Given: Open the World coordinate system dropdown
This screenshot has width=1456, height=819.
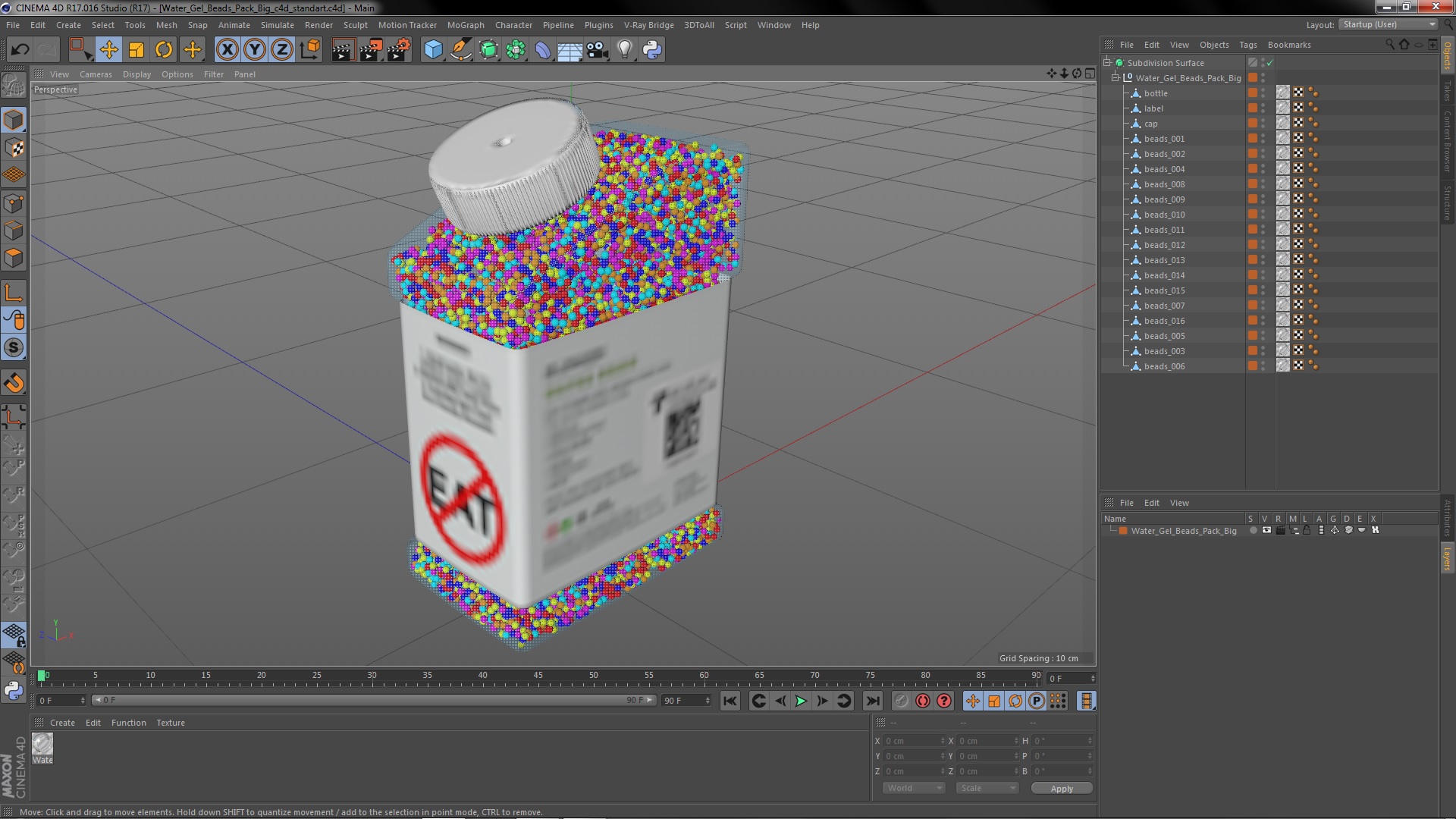Looking at the screenshot, I should 914,789.
